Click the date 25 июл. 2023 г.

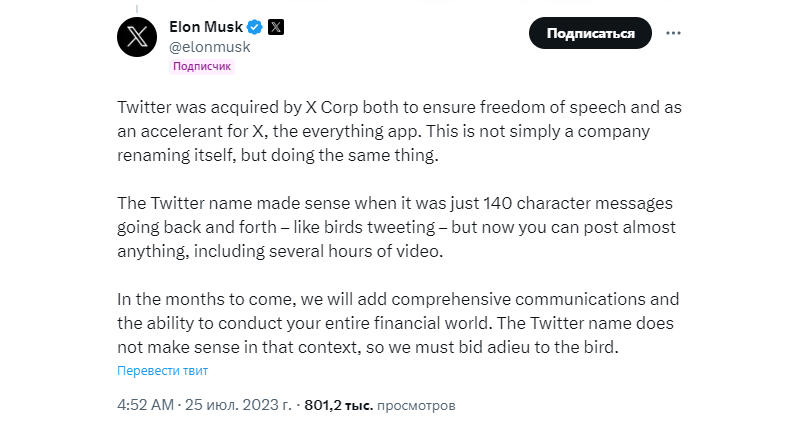pos(237,406)
